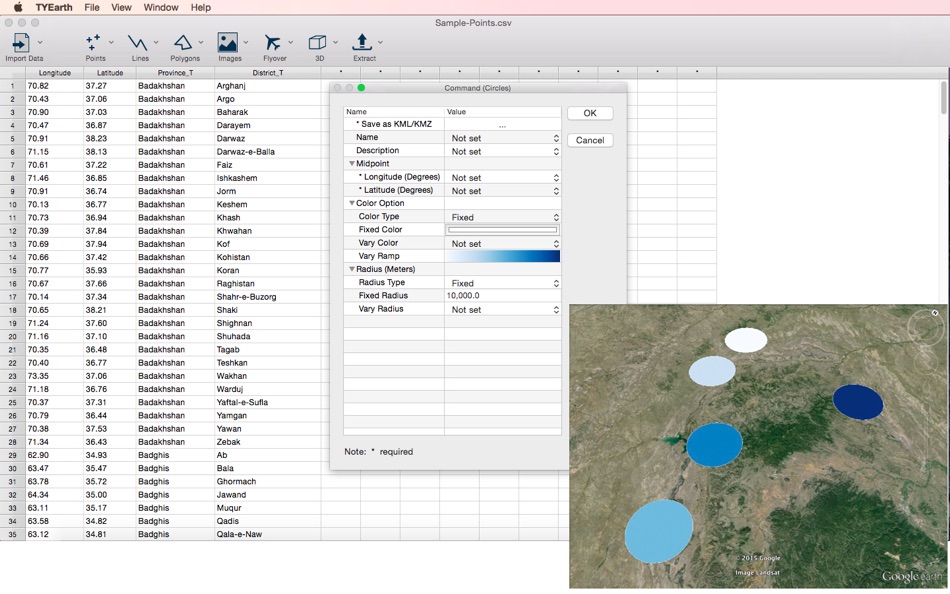Click the Fixed Color swatch
The image size is (950, 594).
(x=503, y=230)
